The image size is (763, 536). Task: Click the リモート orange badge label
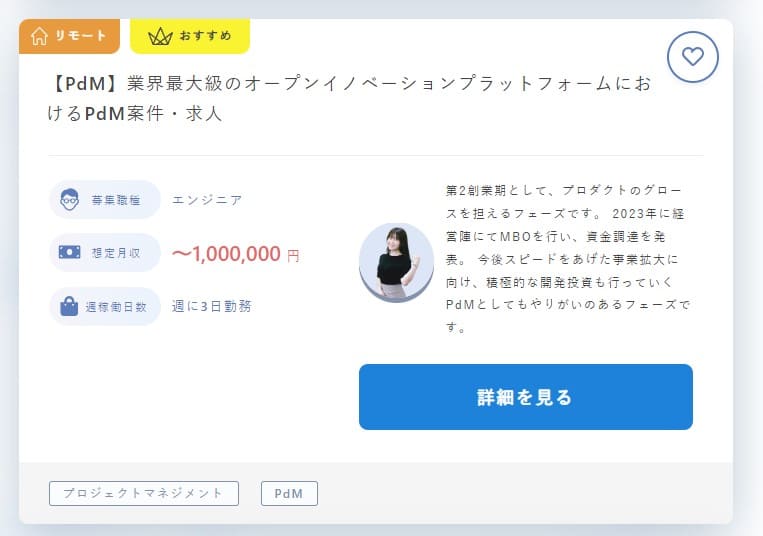70,36
